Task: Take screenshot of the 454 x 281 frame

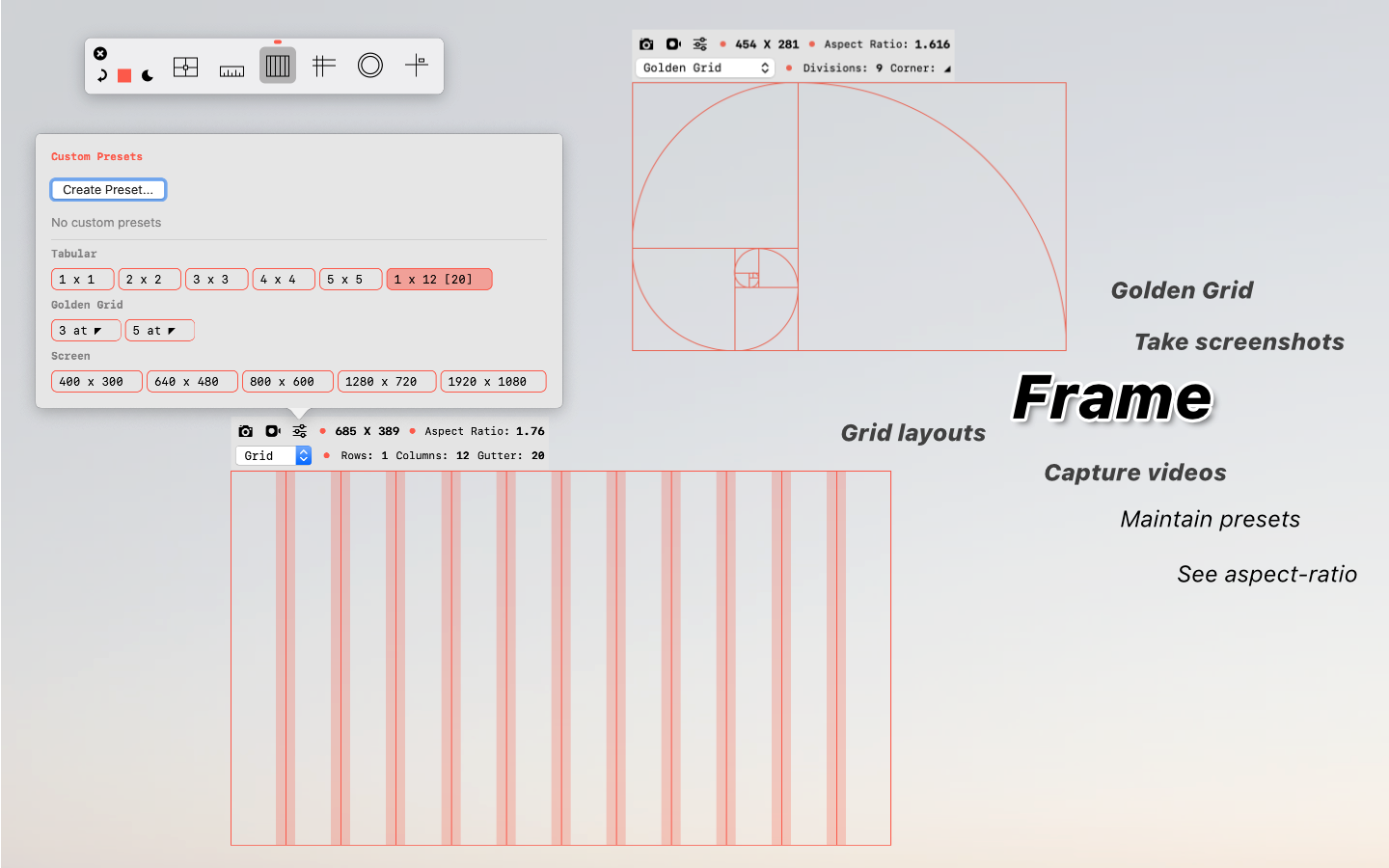Action: (646, 44)
